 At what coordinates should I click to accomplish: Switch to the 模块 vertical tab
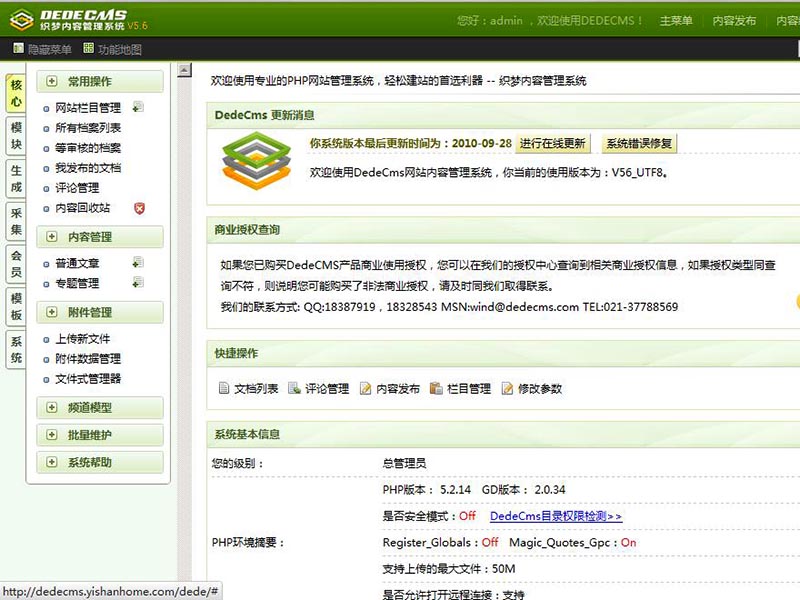point(16,136)
